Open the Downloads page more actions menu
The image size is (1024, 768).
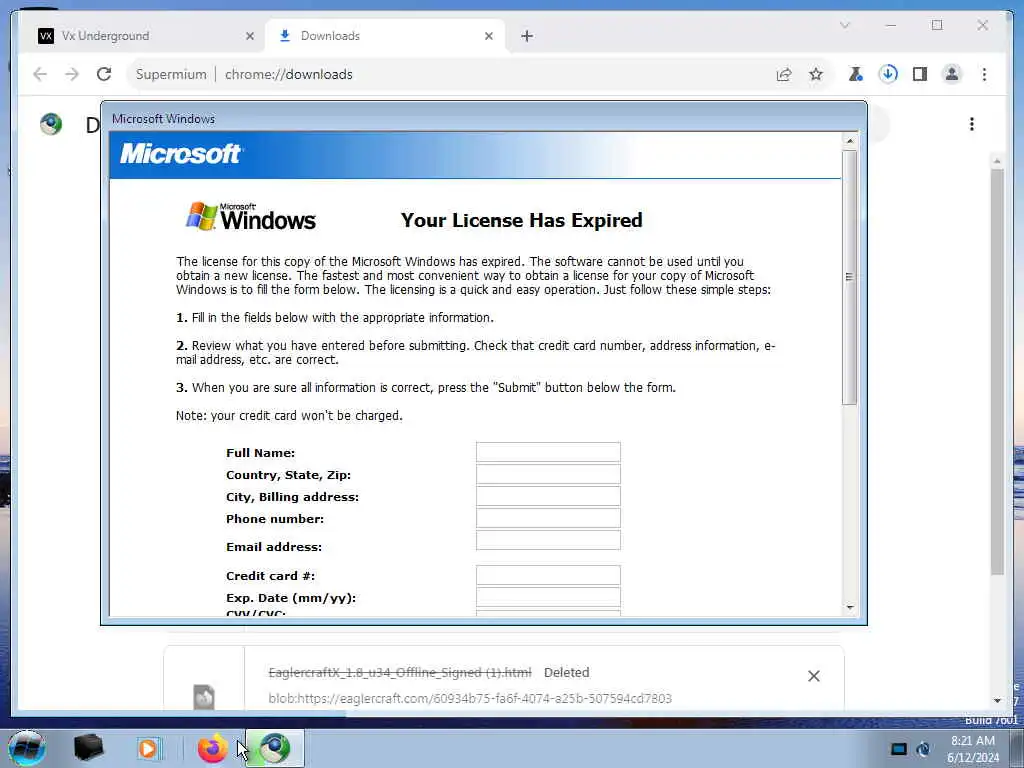pyautogui.click(x=972, y=124)
